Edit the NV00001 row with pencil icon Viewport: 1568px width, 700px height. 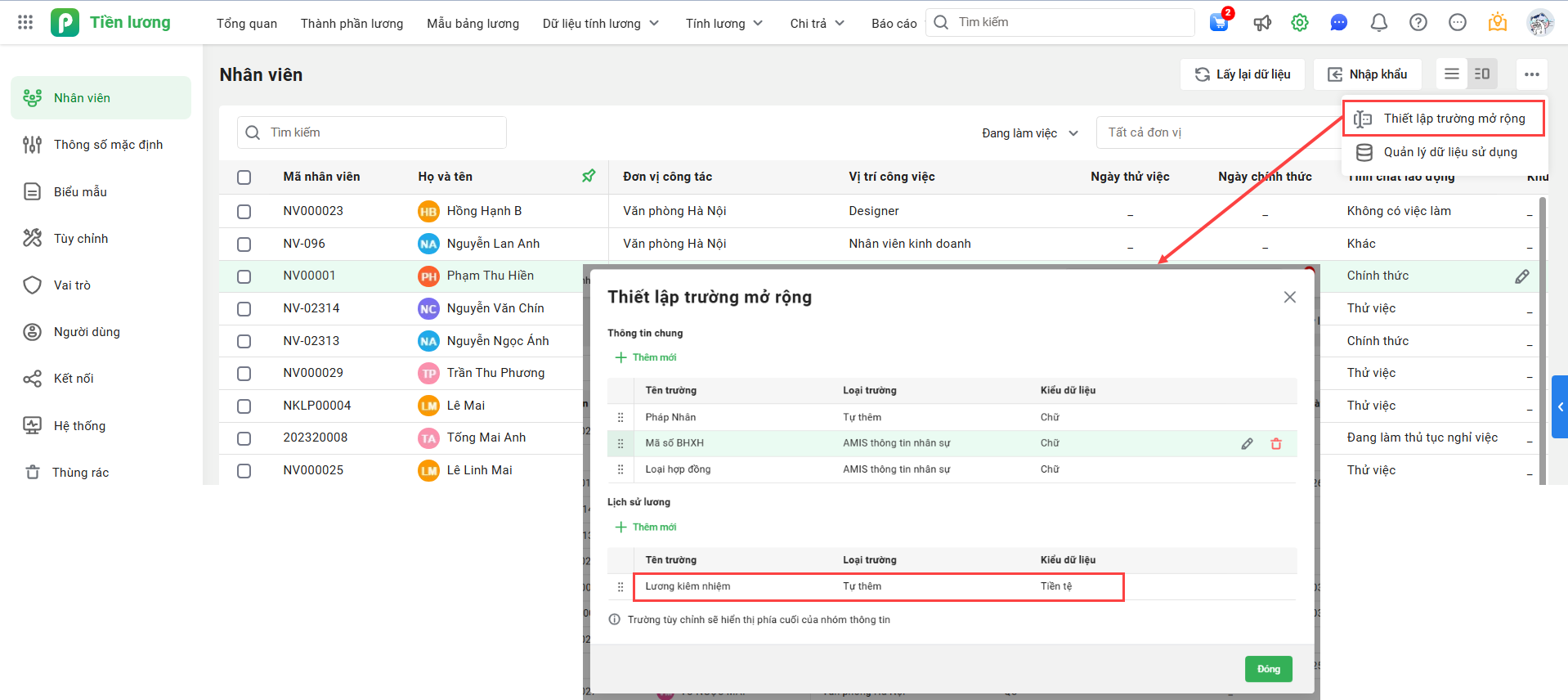[x=1521, y=276]
